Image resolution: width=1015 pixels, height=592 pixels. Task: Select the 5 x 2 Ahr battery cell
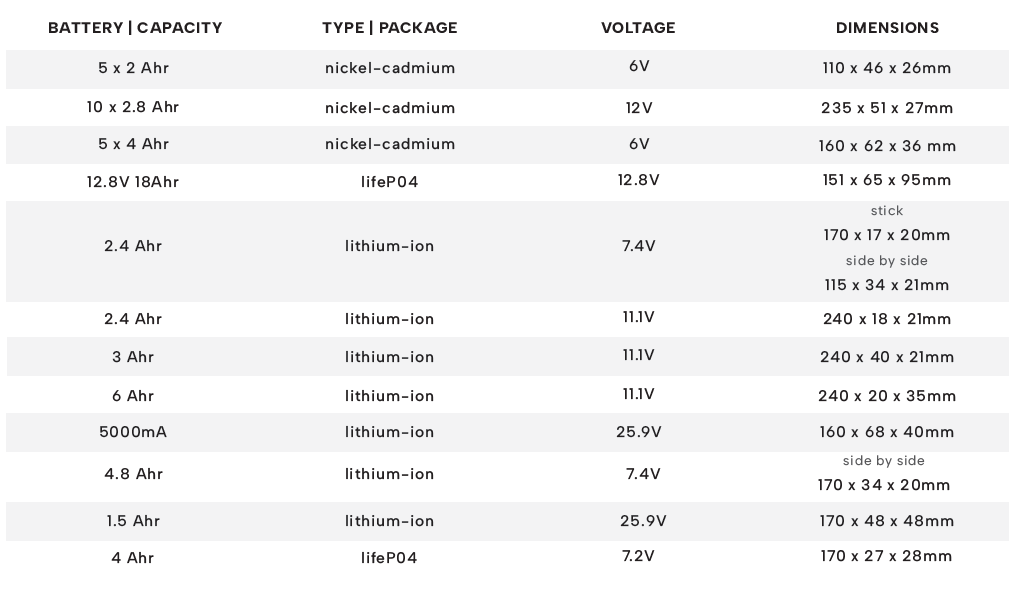(x=133, y=68)
